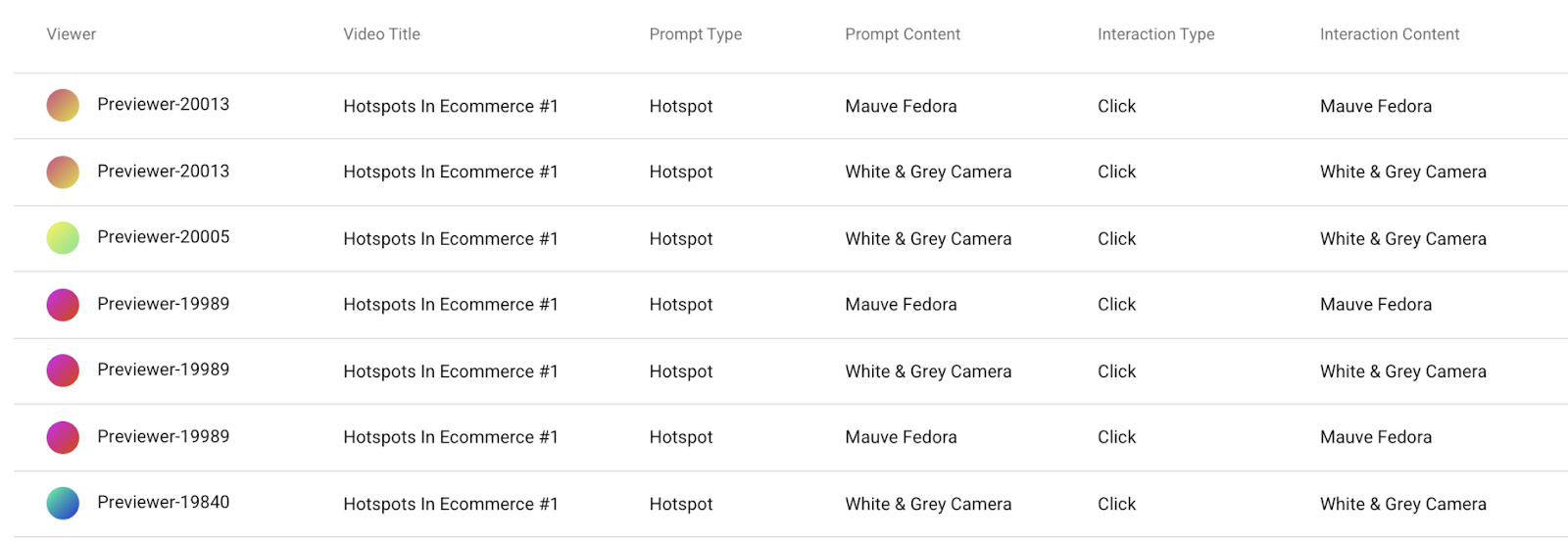Click the avatar in the last Previewer-19989 row
This screenshot has height=543, width=1568.
[x=63, y=437]
